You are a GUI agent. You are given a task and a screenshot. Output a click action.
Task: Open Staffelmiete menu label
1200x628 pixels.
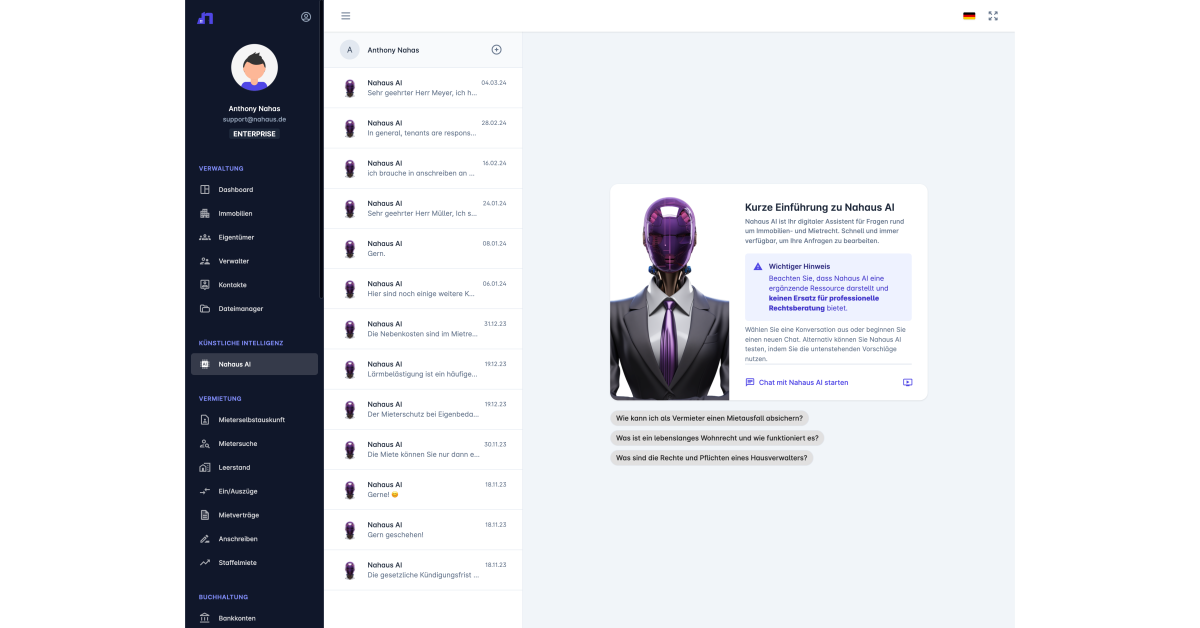(238, 562)
